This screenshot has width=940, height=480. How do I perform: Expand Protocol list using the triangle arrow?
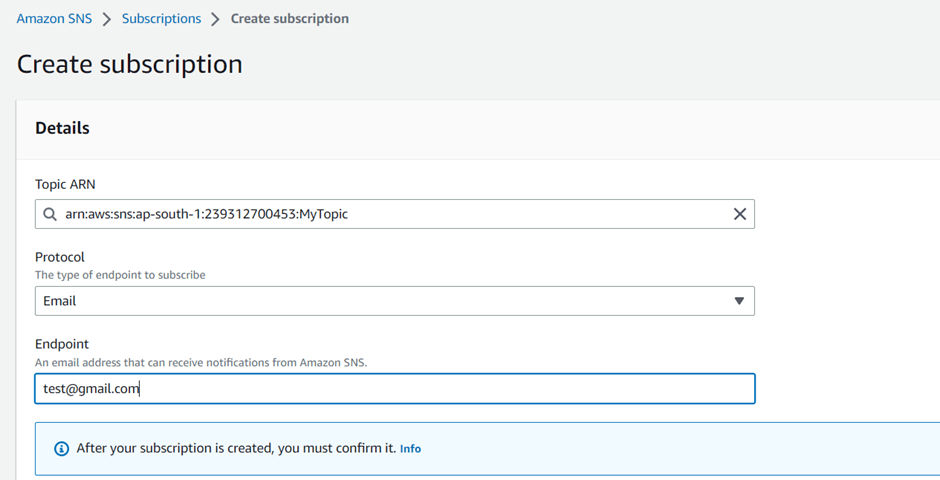coord(739,301)
